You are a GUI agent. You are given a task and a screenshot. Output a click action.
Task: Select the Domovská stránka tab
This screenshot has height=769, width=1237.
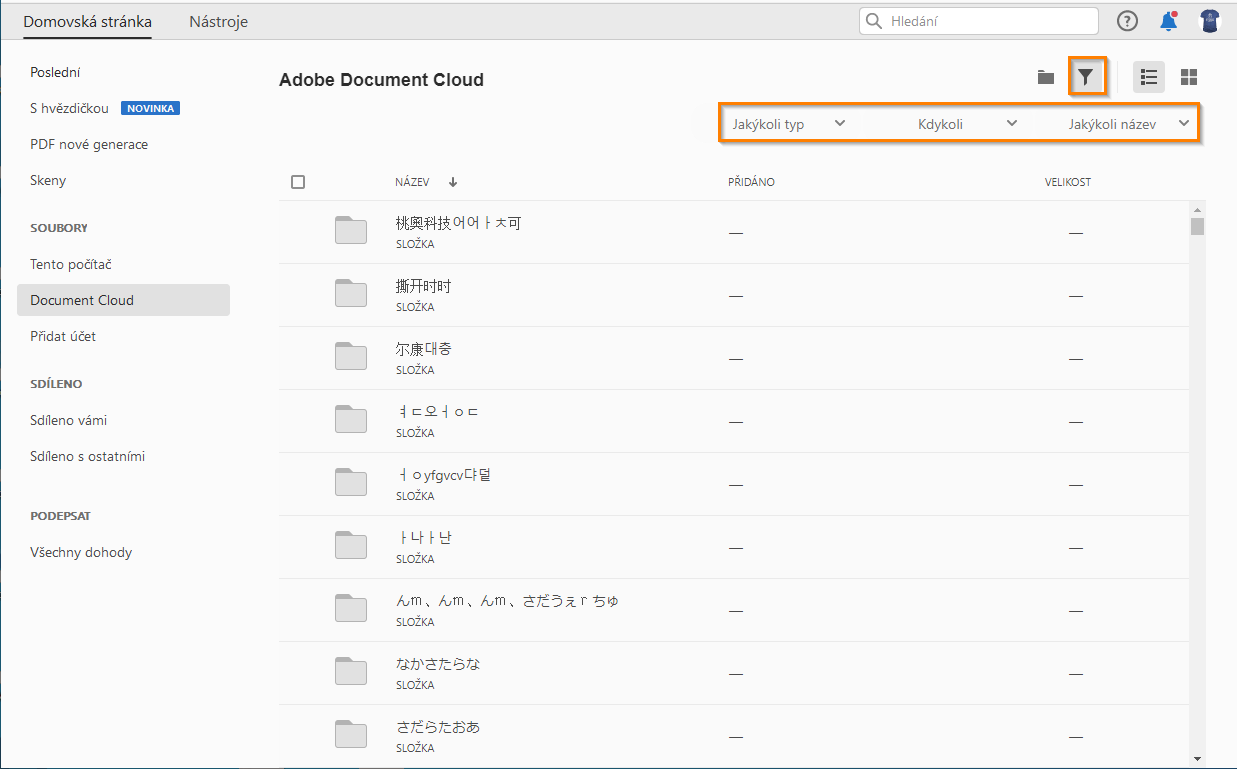pos(87,21)
